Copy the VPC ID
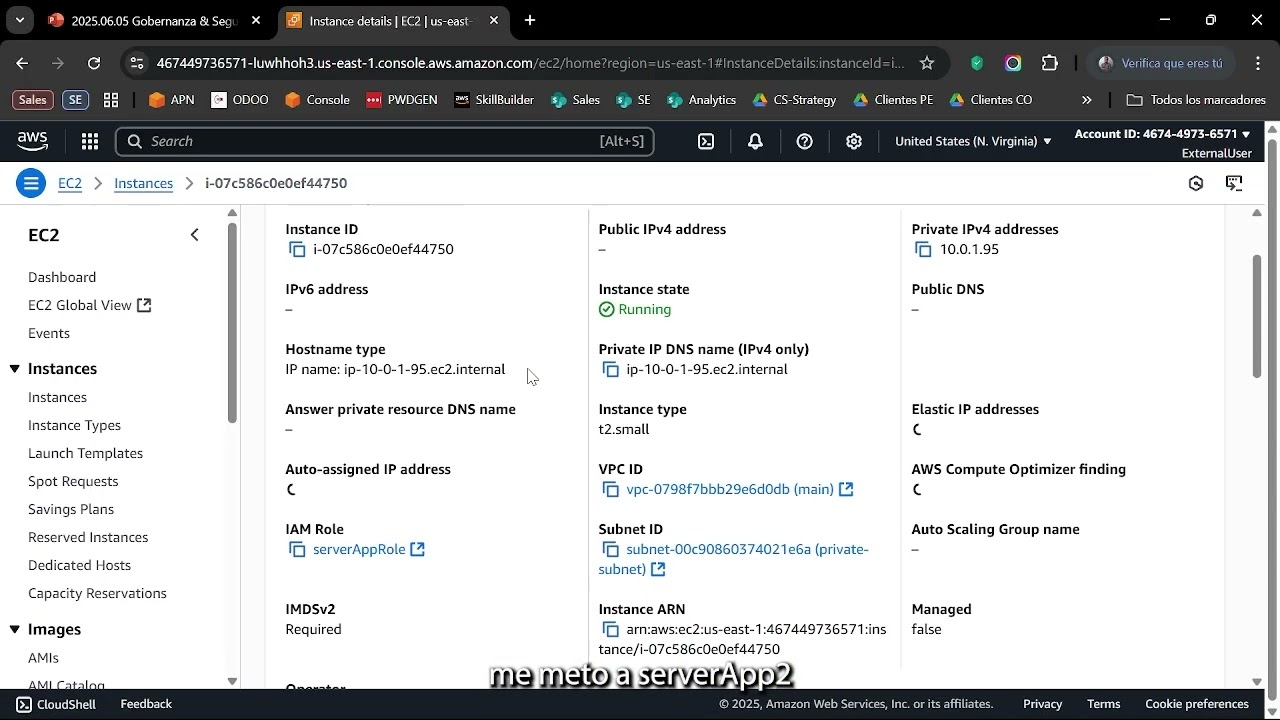The image size is (1280, 720). [610, 490]
